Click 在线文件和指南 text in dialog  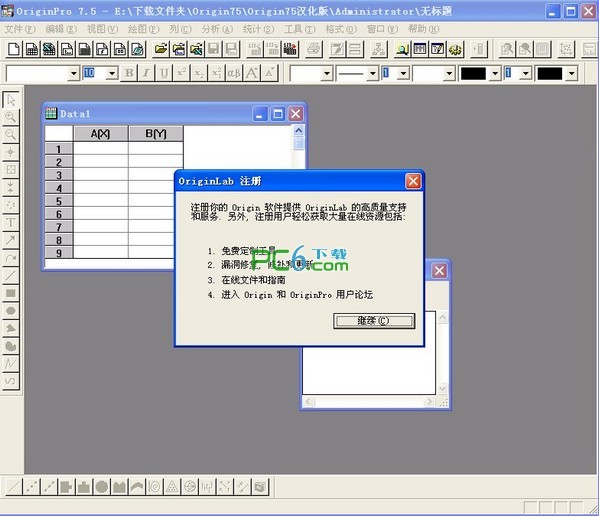(x=253, y=280)
